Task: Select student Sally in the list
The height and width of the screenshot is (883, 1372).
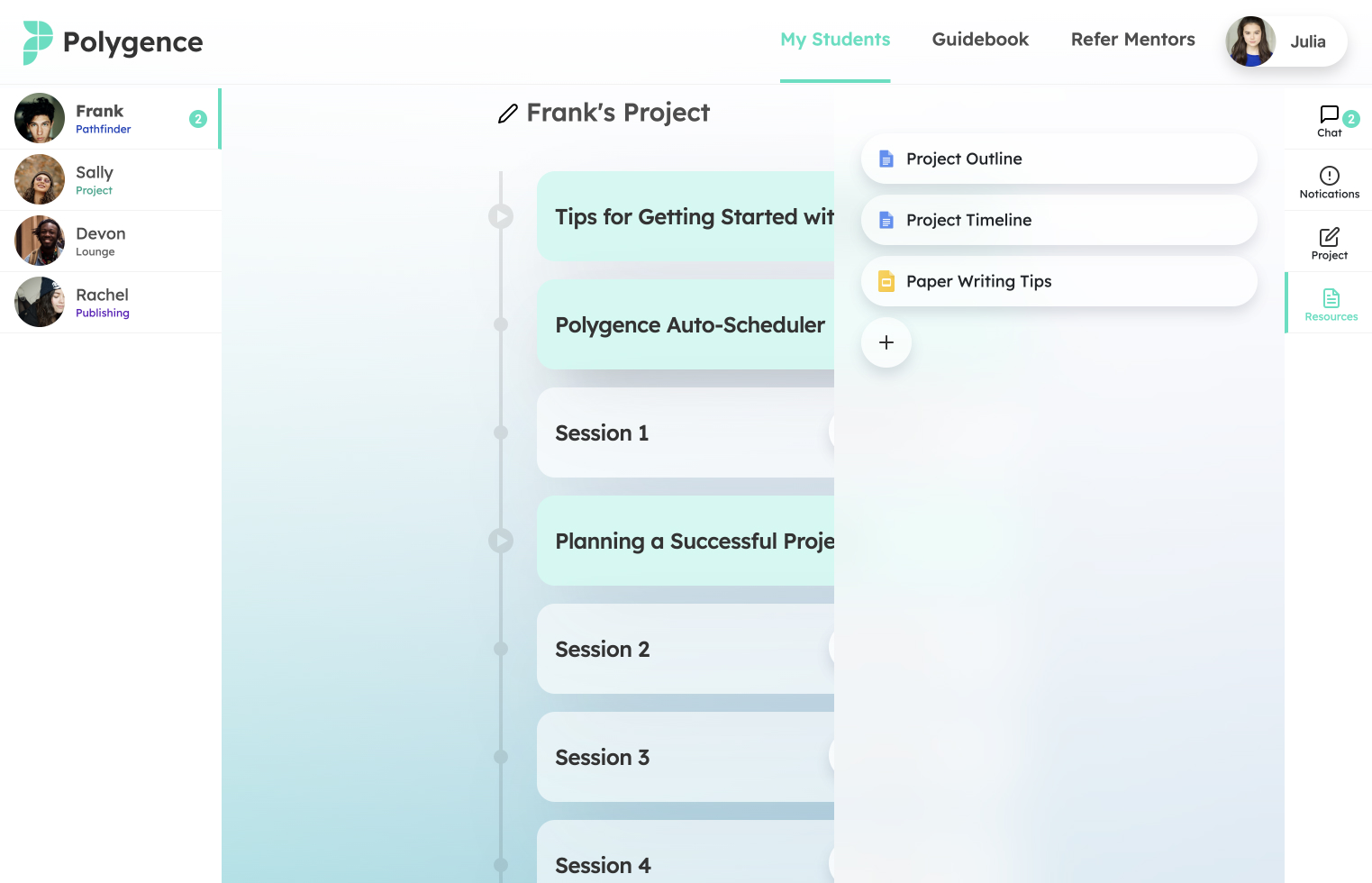Action: (x=111, y=180)
